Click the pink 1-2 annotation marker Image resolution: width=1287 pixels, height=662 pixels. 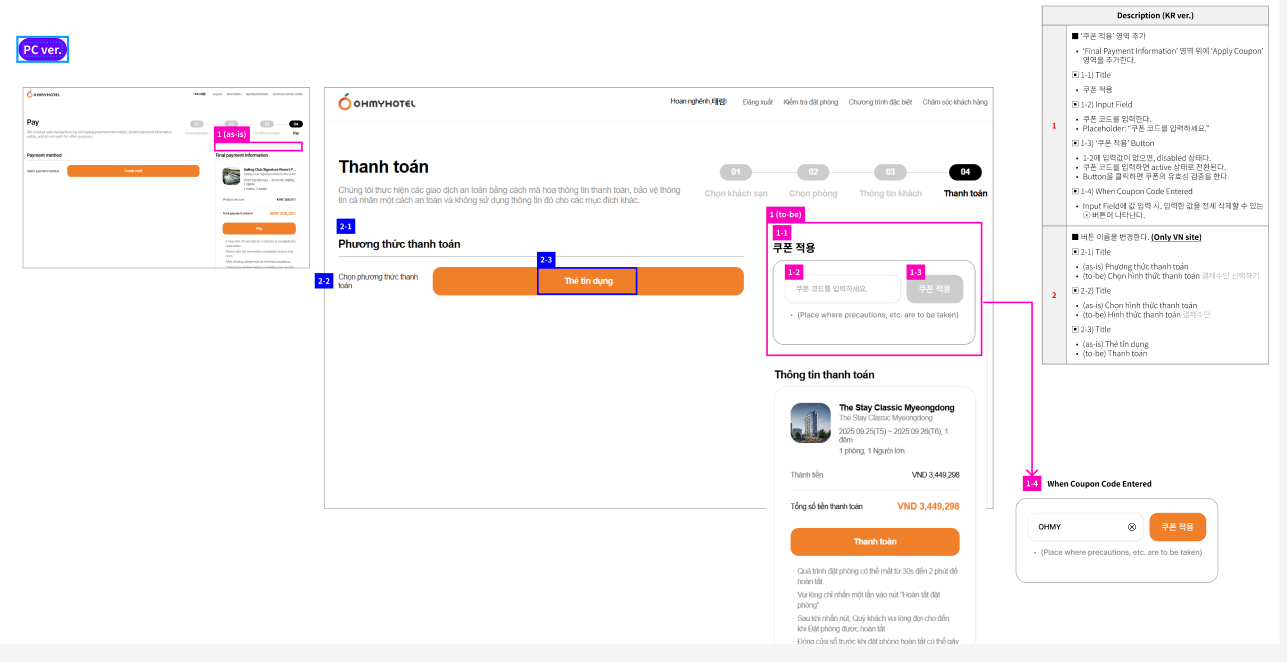pyautogui.click(x=794, y=272)
